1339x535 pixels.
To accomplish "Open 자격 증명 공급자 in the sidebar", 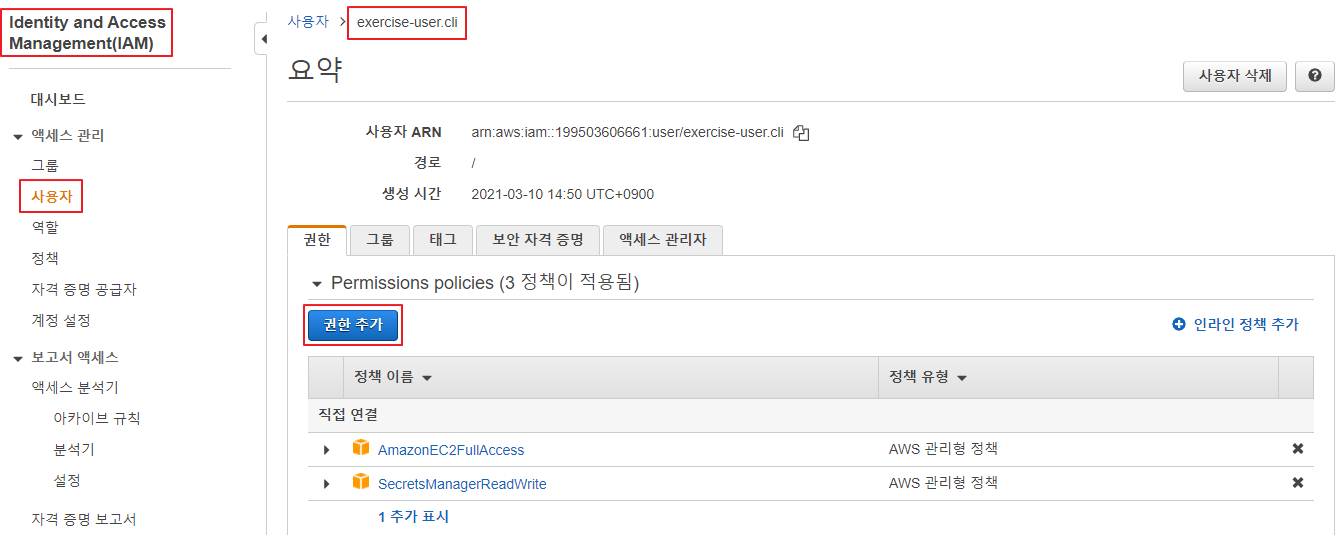I will 84,289.
